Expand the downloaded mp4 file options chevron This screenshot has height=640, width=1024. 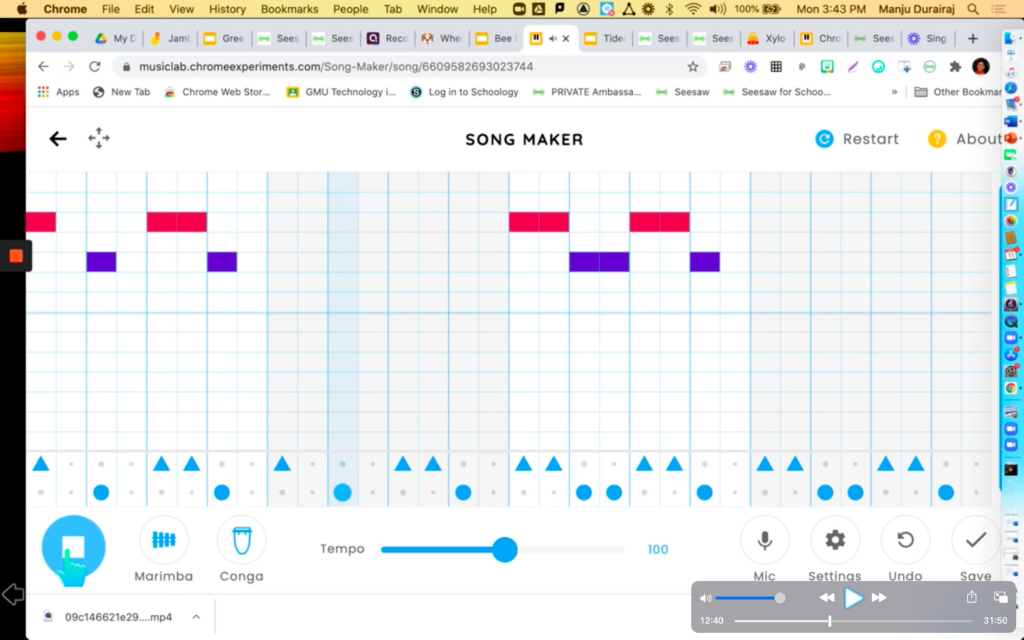[196, 617]
